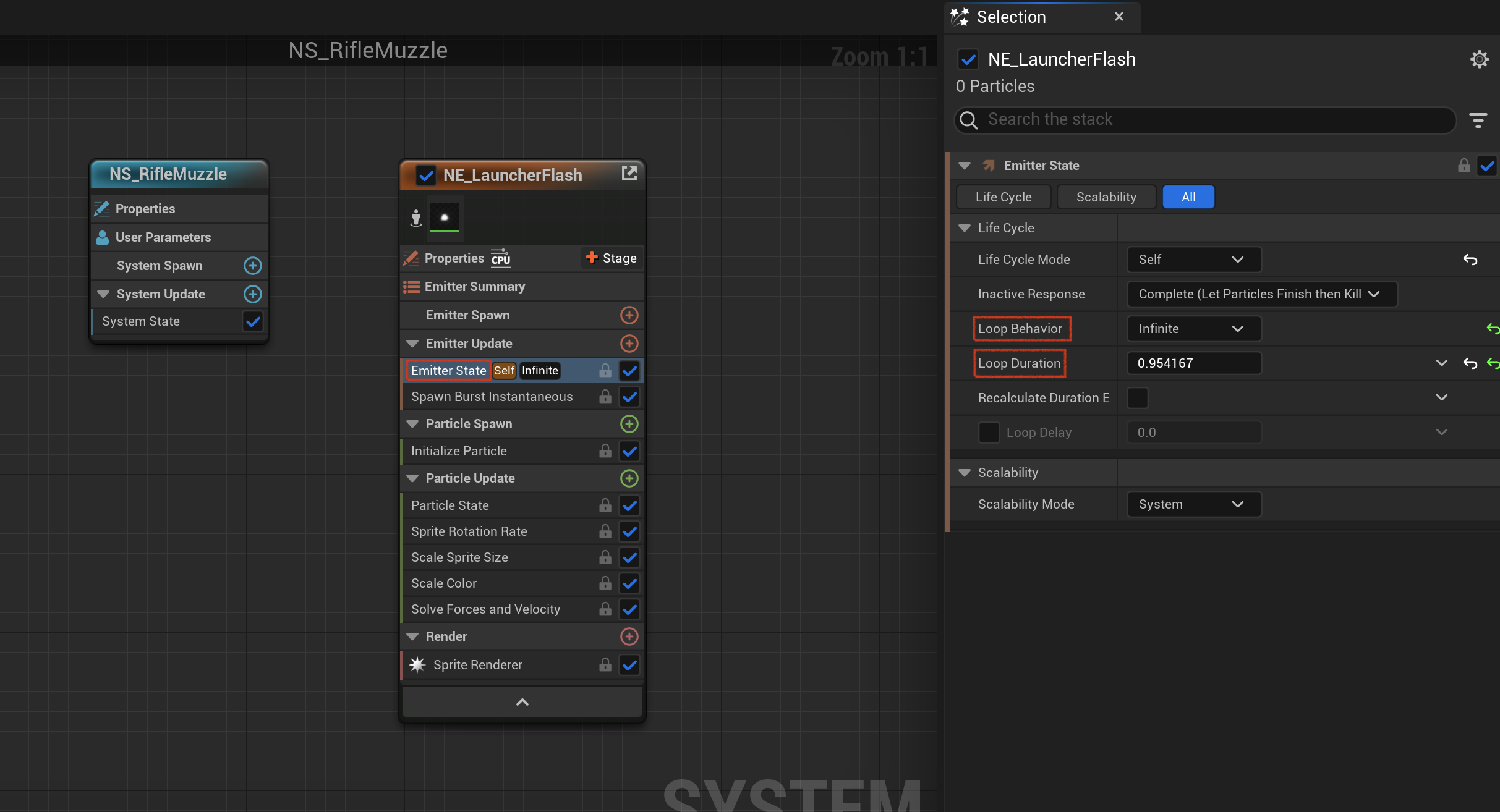Open emitter settings gear icon

tap(1479, 59)
